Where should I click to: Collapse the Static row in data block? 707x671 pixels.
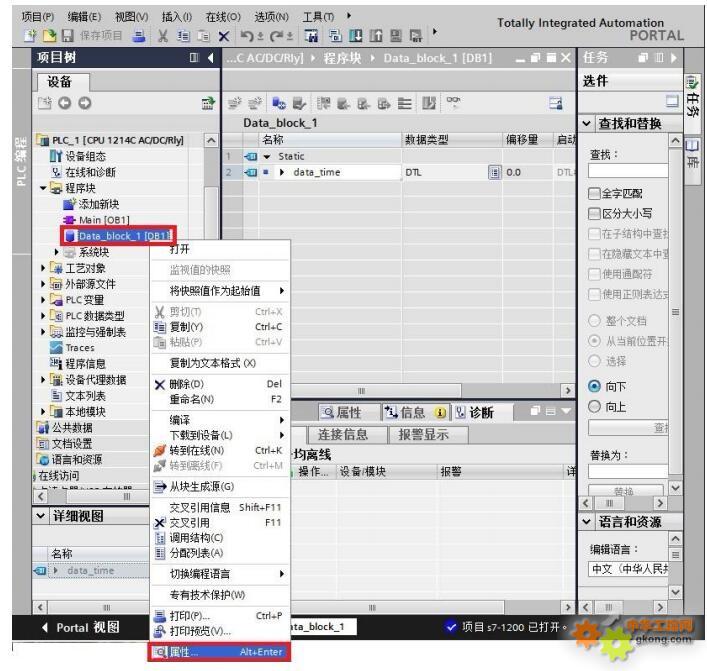click(267, 156)
